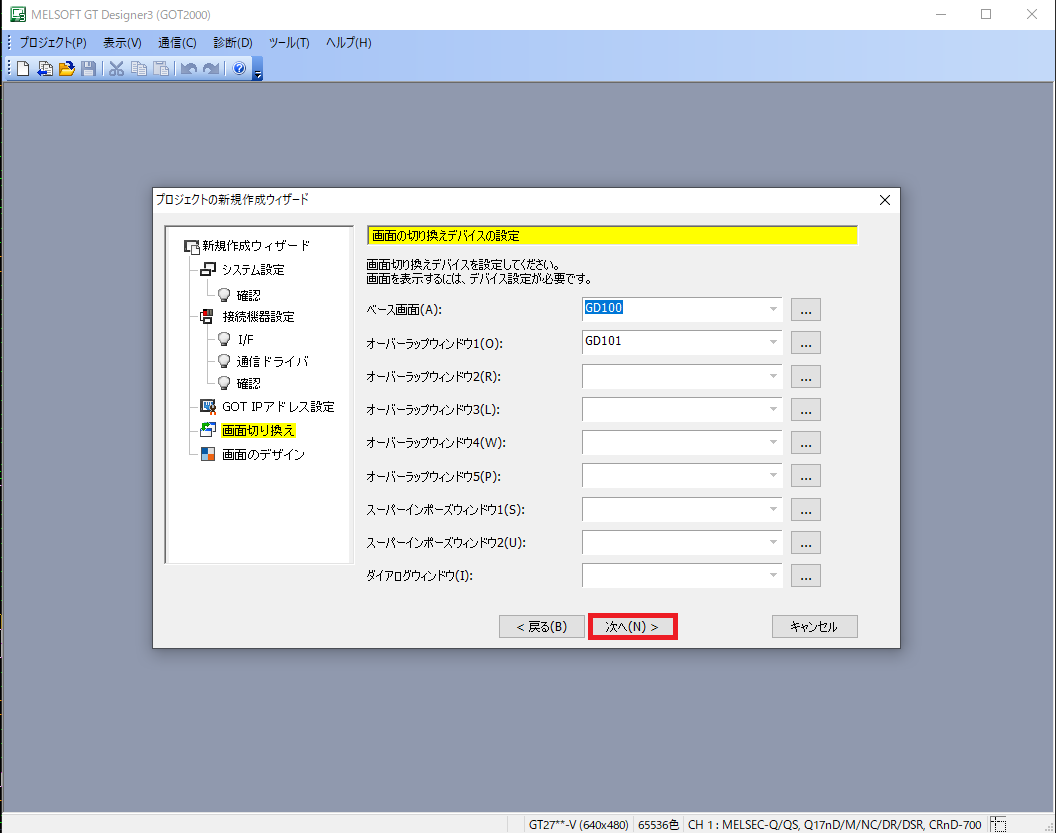Screen dimensions: 1056x833
Task: Click the toolbar options overflow arrow
Action: coord(258,70)
